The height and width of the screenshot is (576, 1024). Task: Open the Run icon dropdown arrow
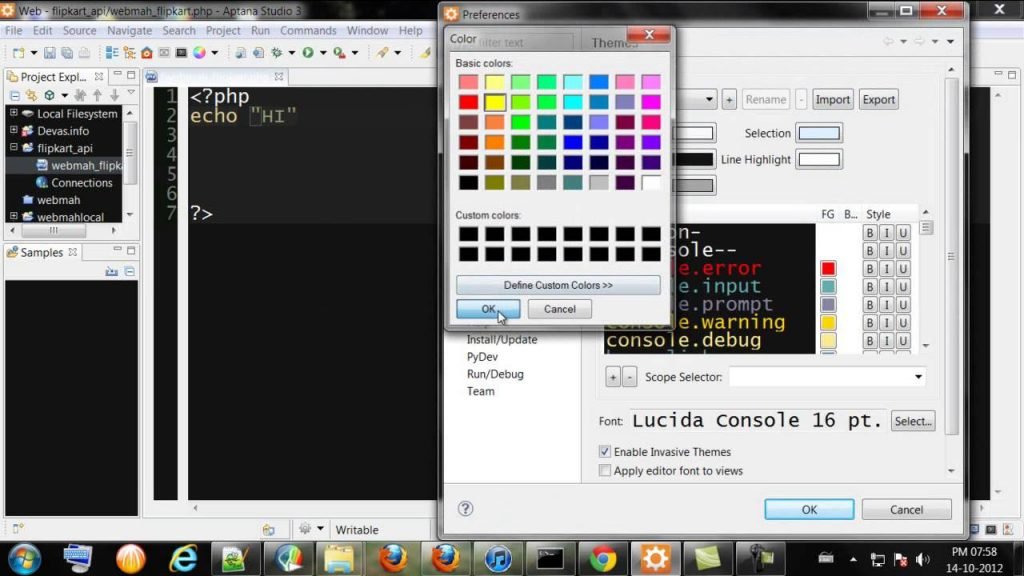click(x=323, y=53)
